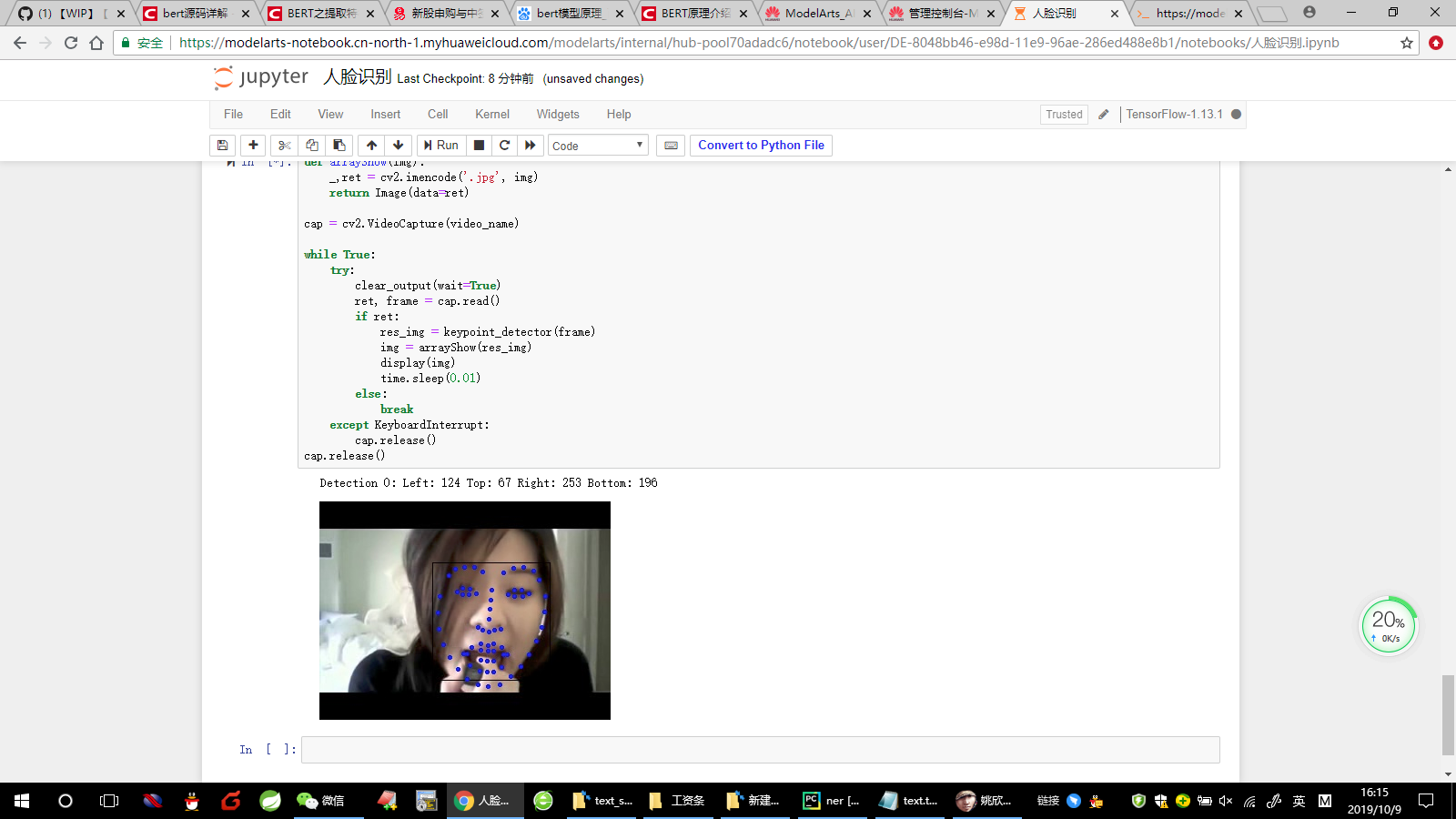
Task: Click the TensorFlow-1.13.1 kernel name
Action: coord(1174,115)
